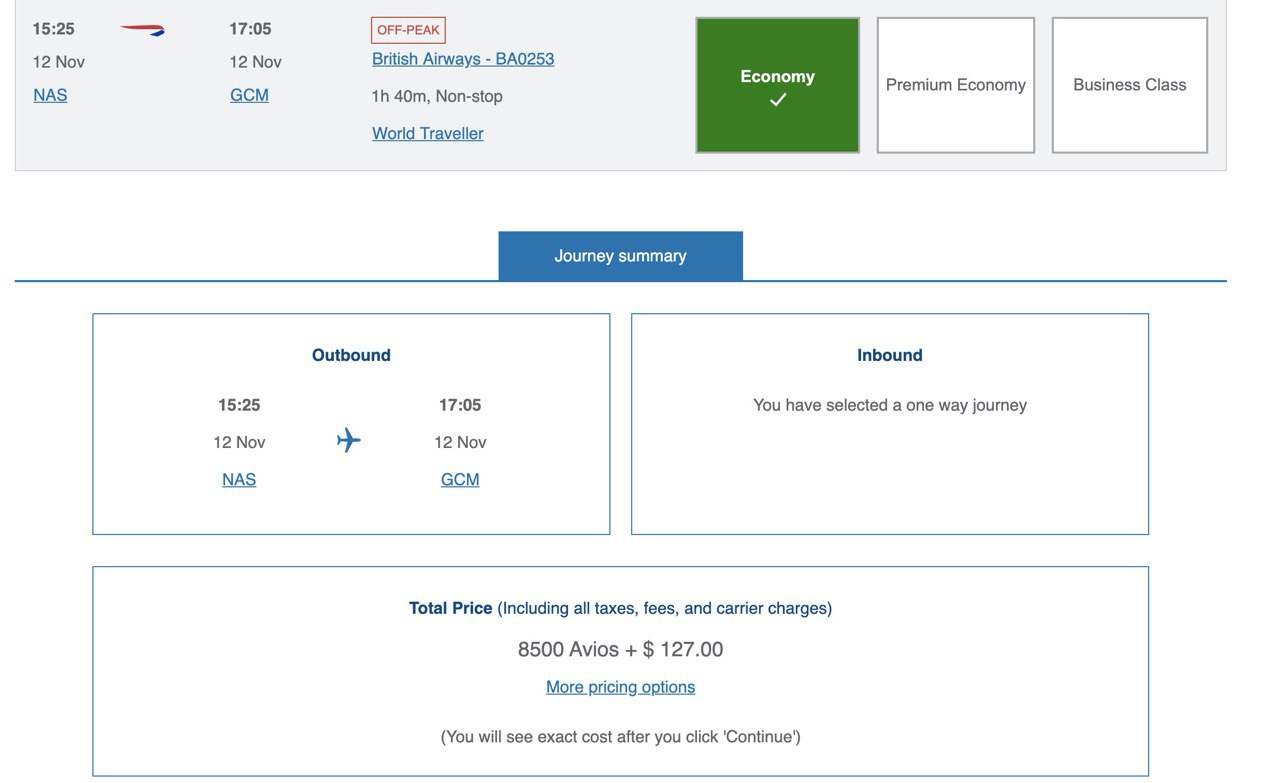Click the 17:05 arrival time in flight row

point(250,29)
